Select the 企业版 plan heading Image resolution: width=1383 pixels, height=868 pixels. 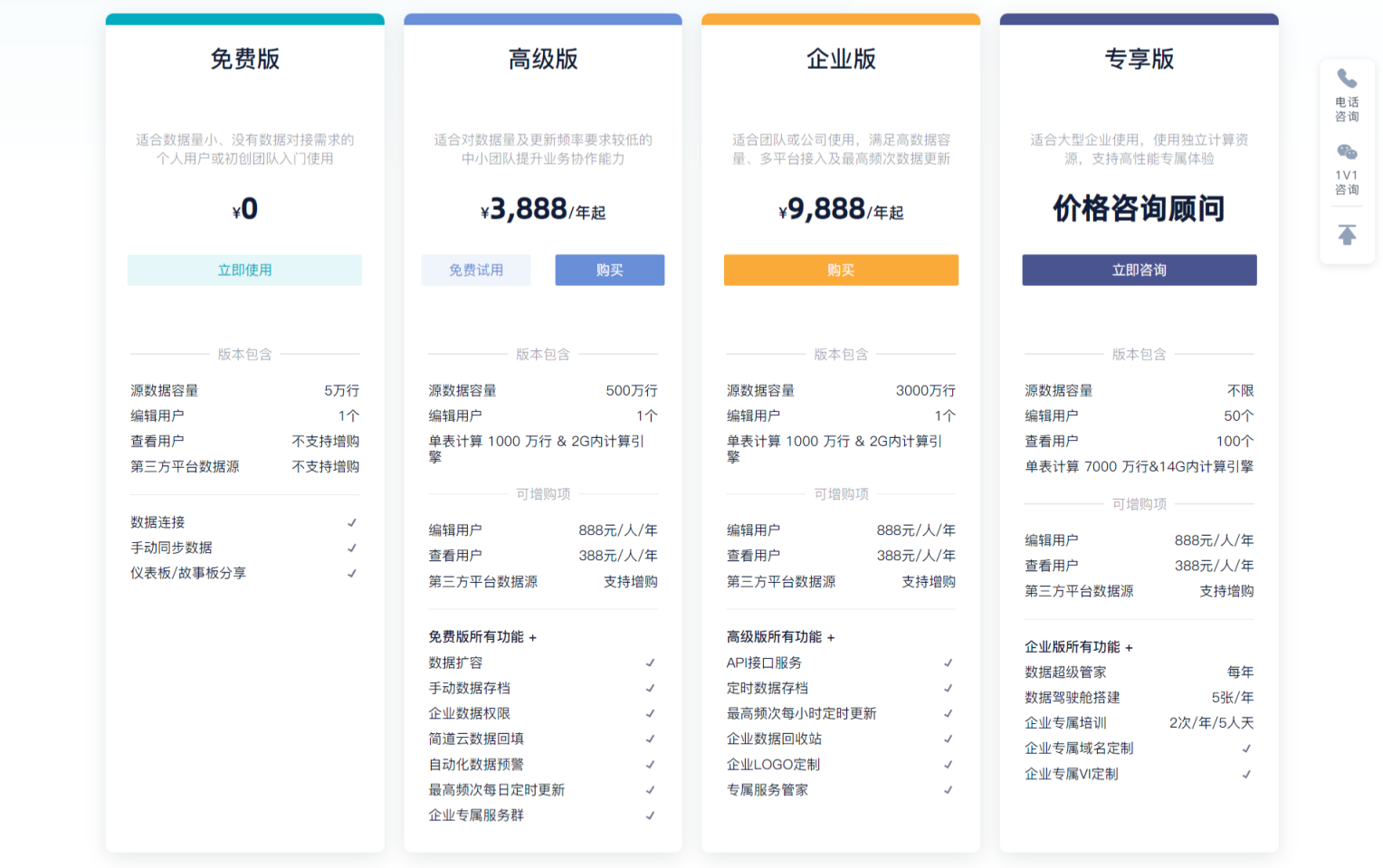point(841,60)
